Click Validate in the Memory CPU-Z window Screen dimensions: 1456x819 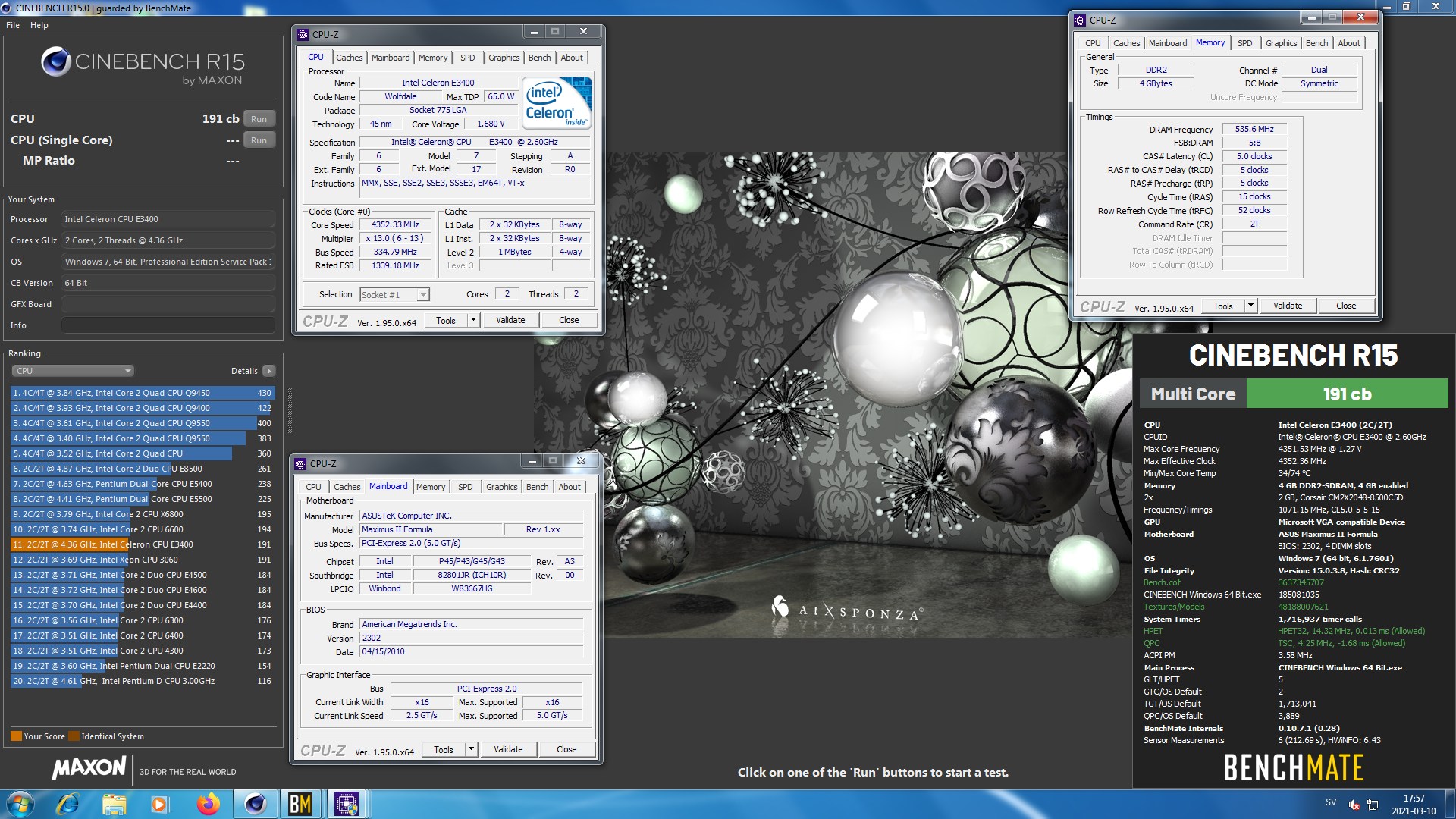click(x=1288, y=306)
